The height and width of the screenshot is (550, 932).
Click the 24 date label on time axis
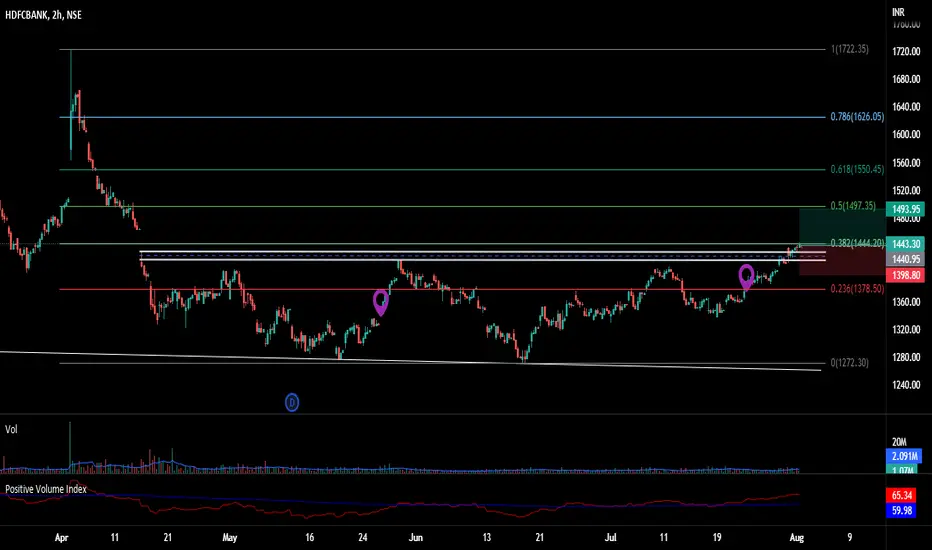363,538
